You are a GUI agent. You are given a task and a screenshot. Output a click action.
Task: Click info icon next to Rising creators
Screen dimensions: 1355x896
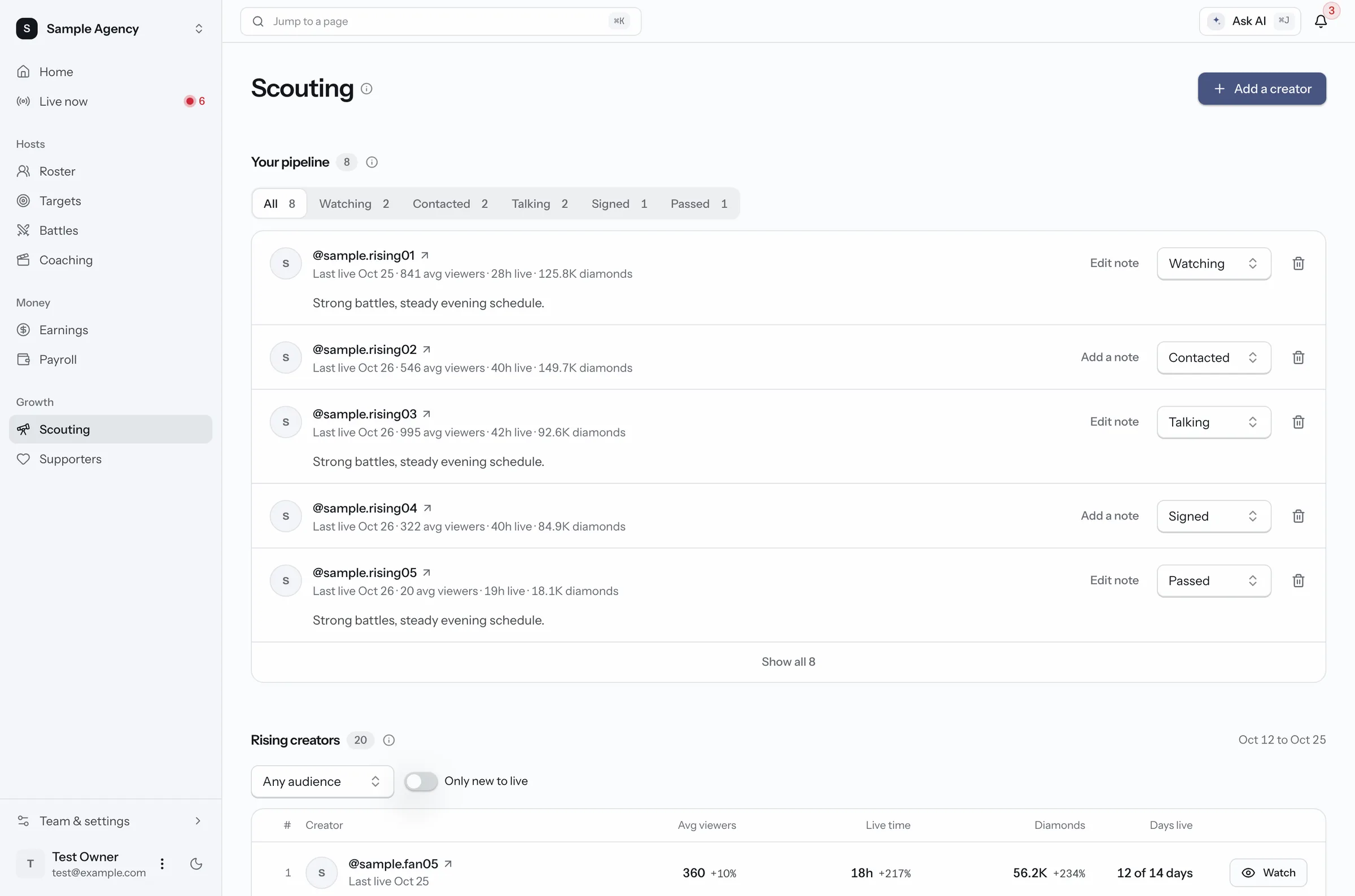389,740
